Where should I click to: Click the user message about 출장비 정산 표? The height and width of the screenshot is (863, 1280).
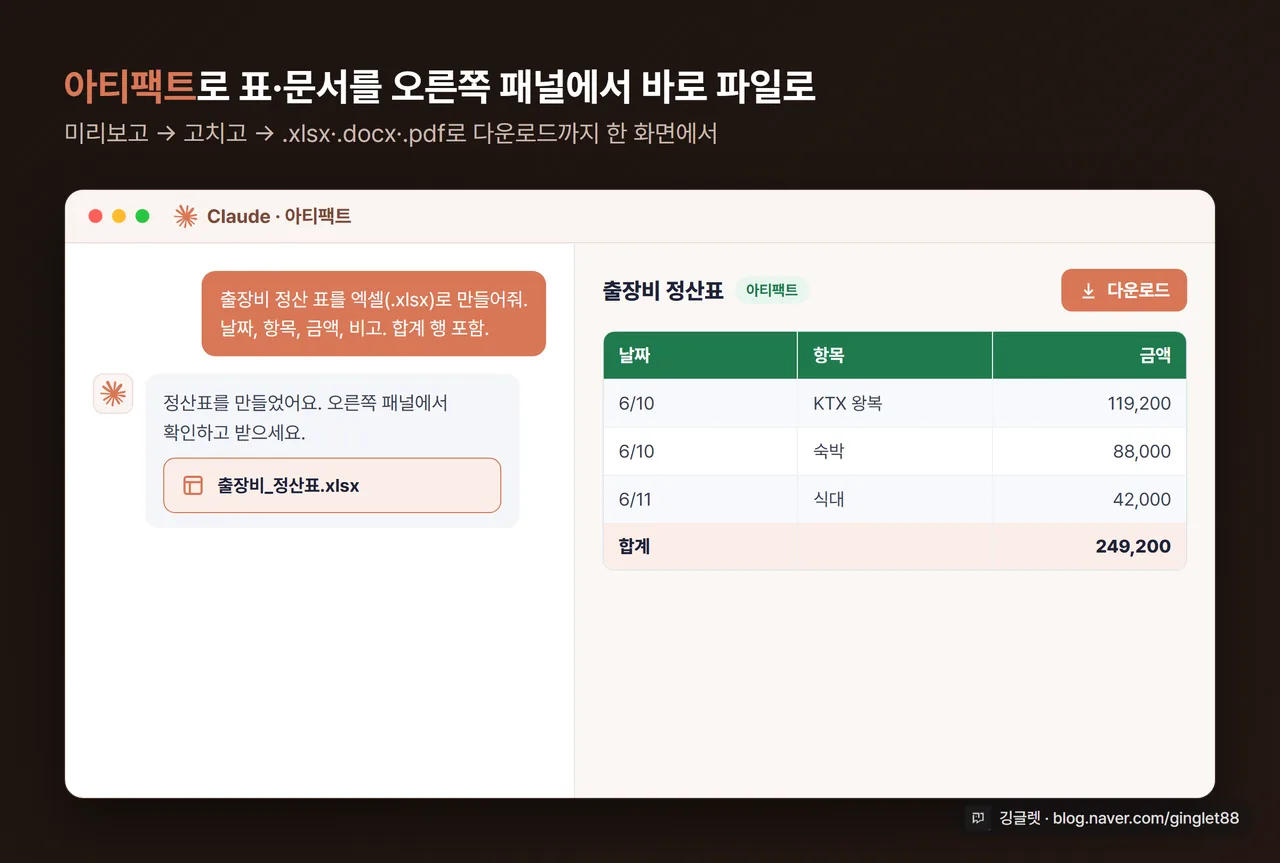click(374, 314)
